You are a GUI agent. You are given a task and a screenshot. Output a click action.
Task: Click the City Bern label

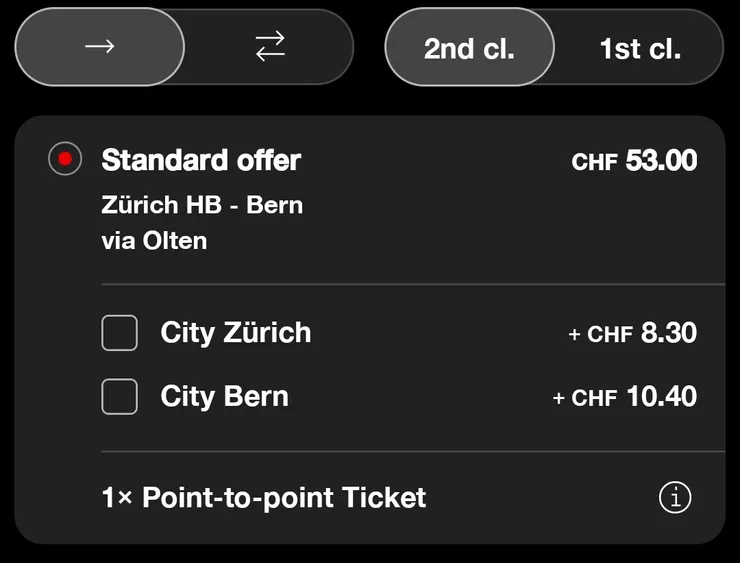[224, 396]
